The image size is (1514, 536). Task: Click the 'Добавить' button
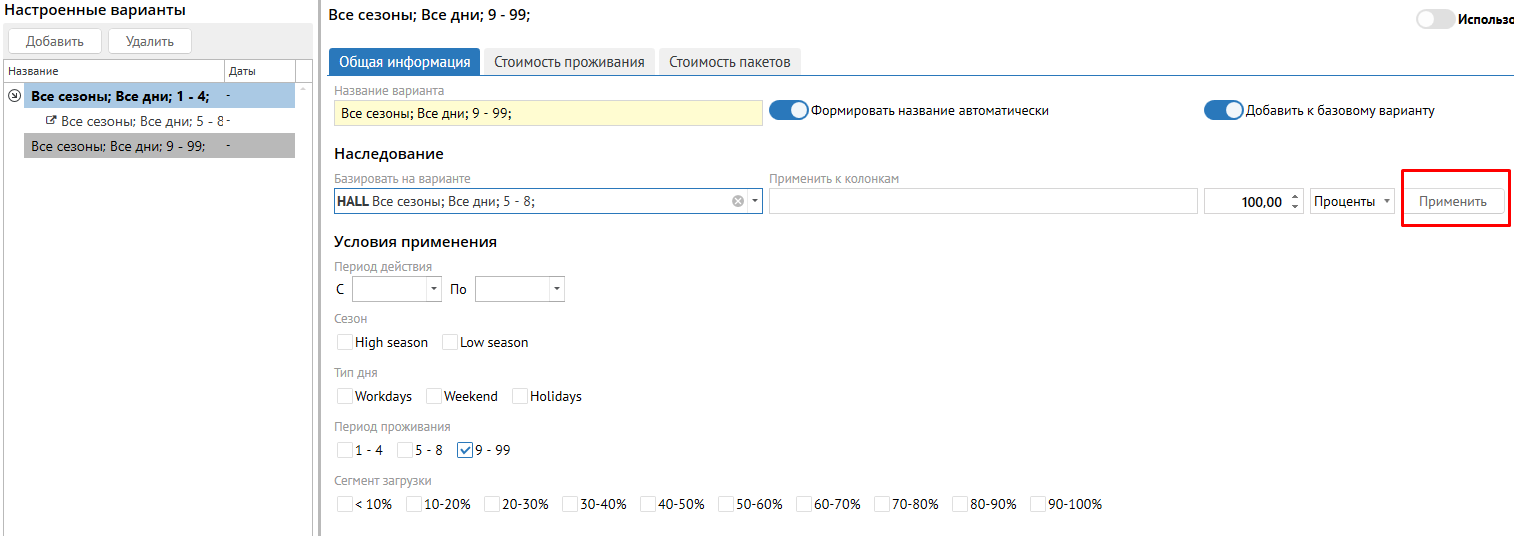(54, 41)
